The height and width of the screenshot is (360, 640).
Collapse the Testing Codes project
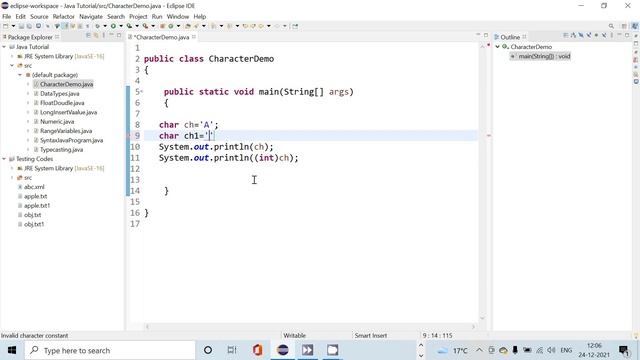(x=4, y=159)
